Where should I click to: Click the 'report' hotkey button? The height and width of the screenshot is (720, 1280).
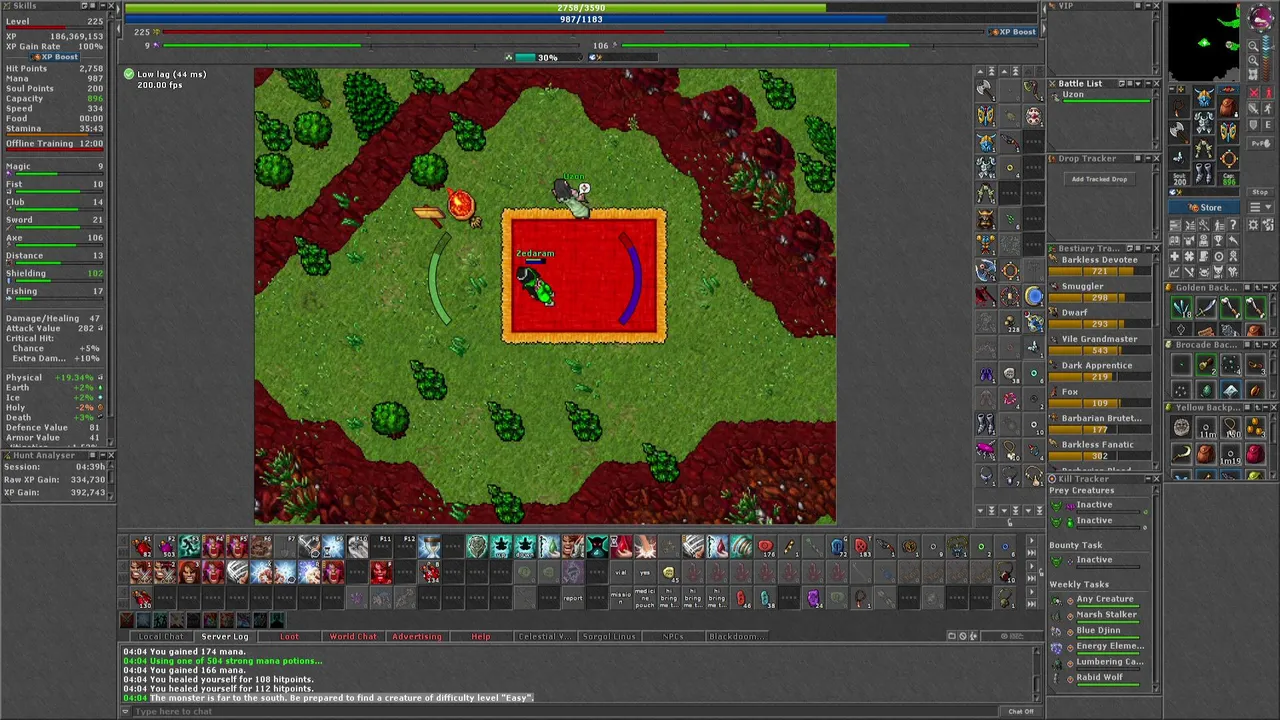point(572,598)
